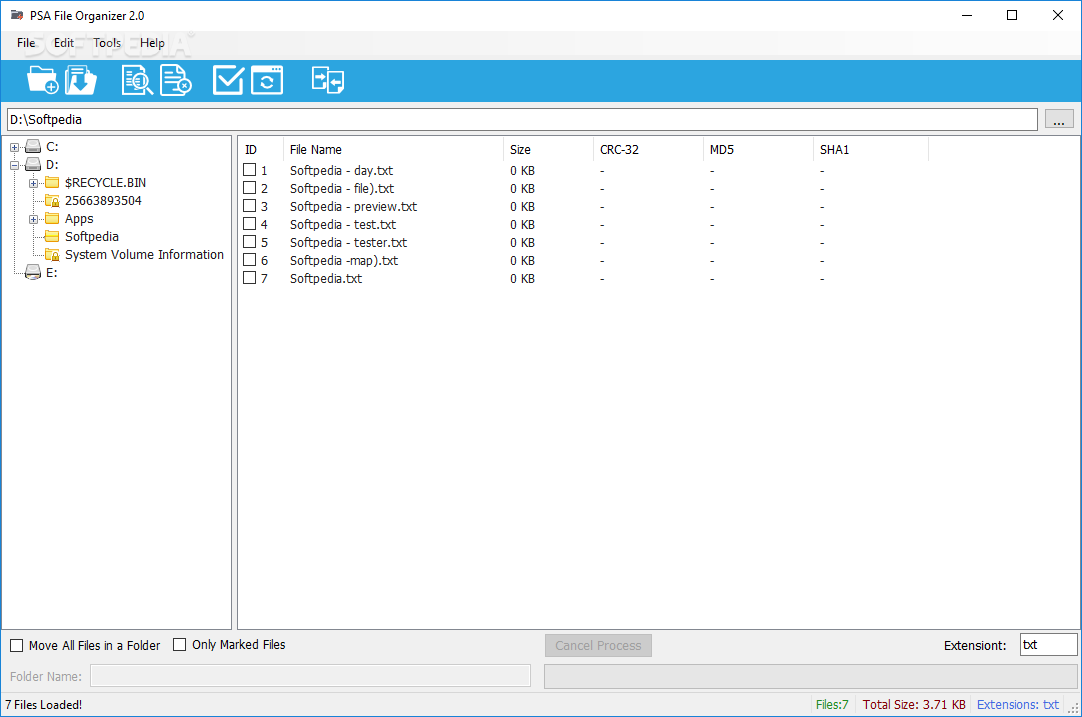Check the box for Softpedia - preview.txt
This screenshot has width=1082, height=717.
[x=250, y=206]
